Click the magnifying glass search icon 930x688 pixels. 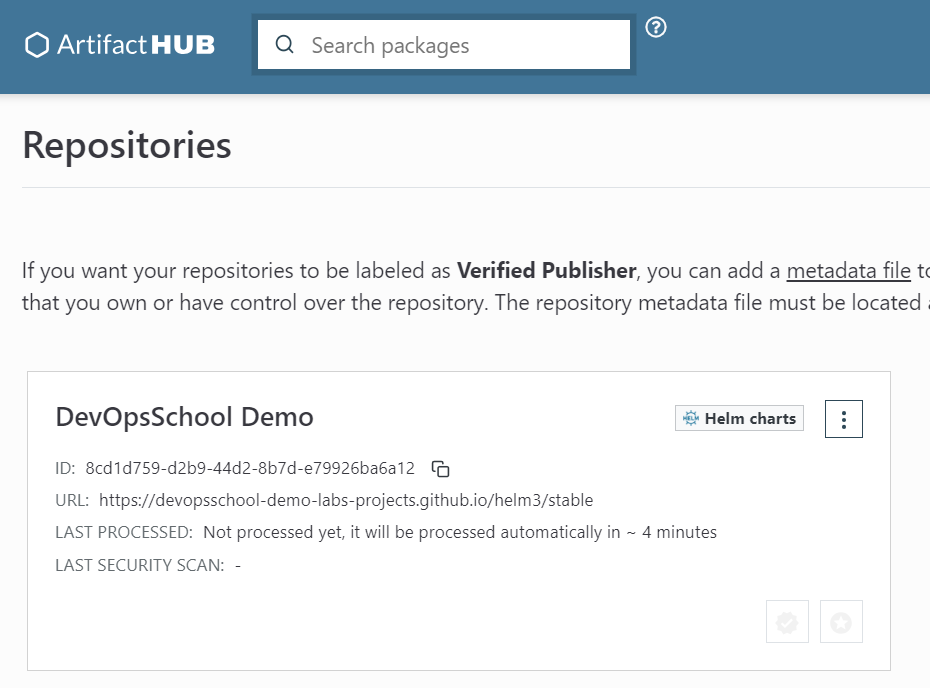click(285, 45)
